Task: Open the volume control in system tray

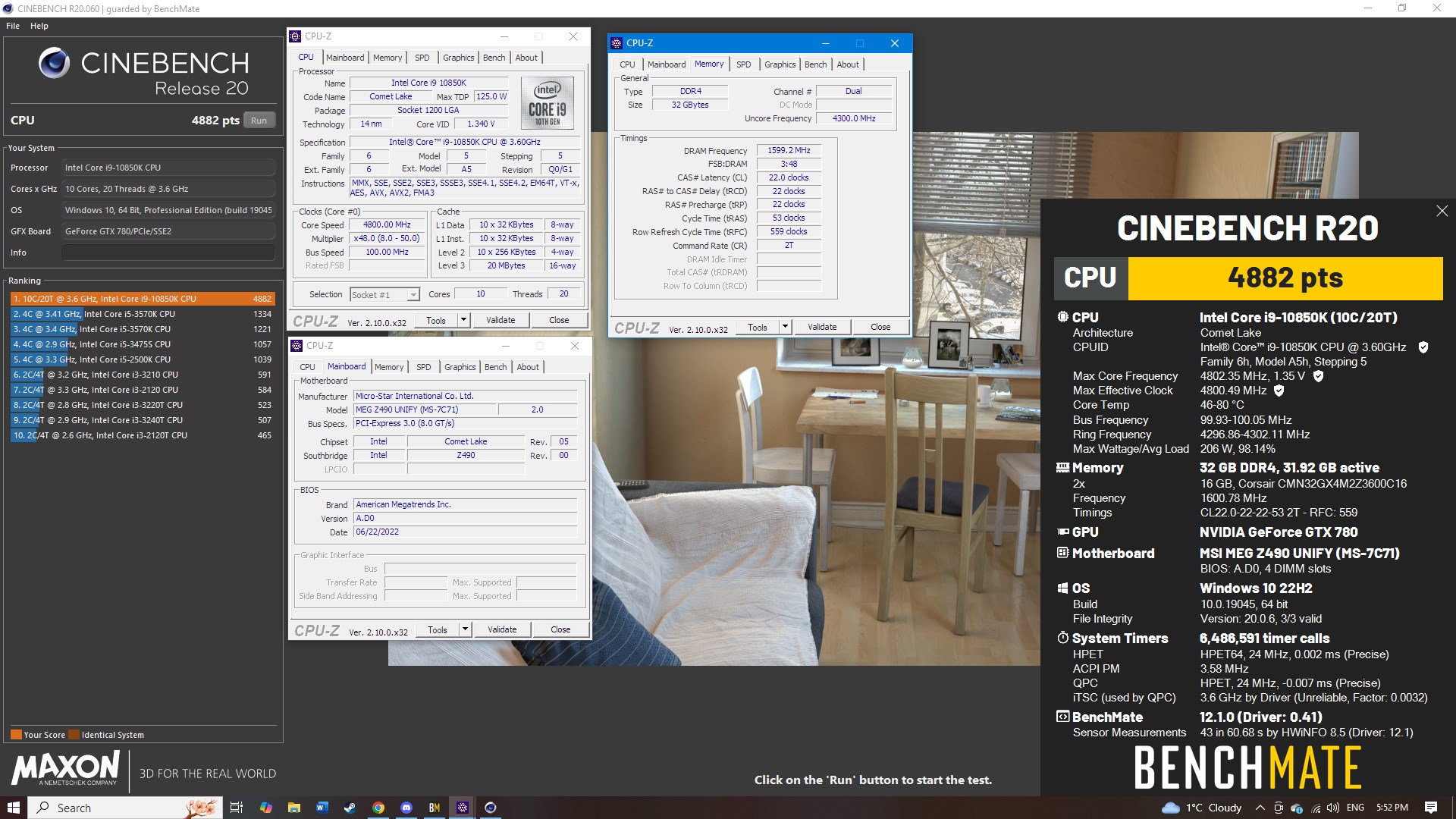Action: pyautogui.click(x=1333, y=808)
